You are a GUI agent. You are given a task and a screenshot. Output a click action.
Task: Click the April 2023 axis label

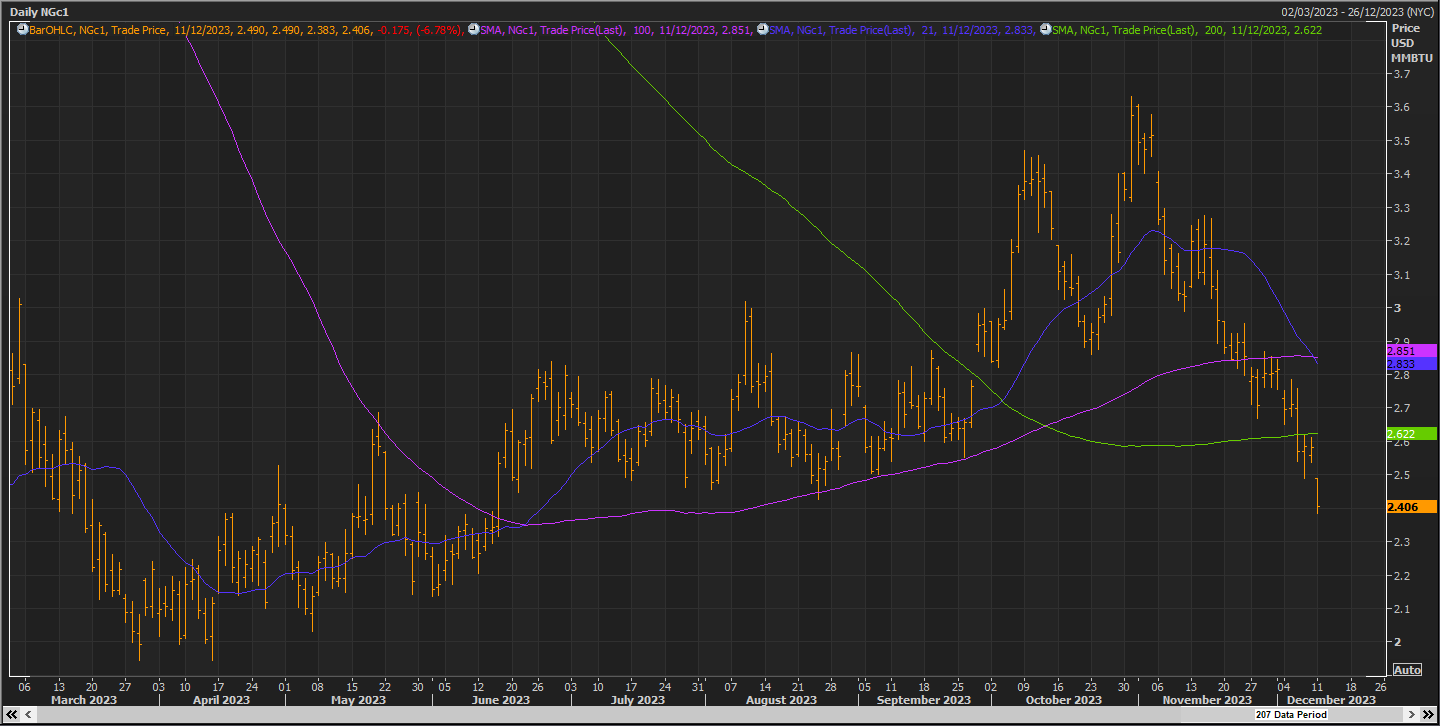221,700
